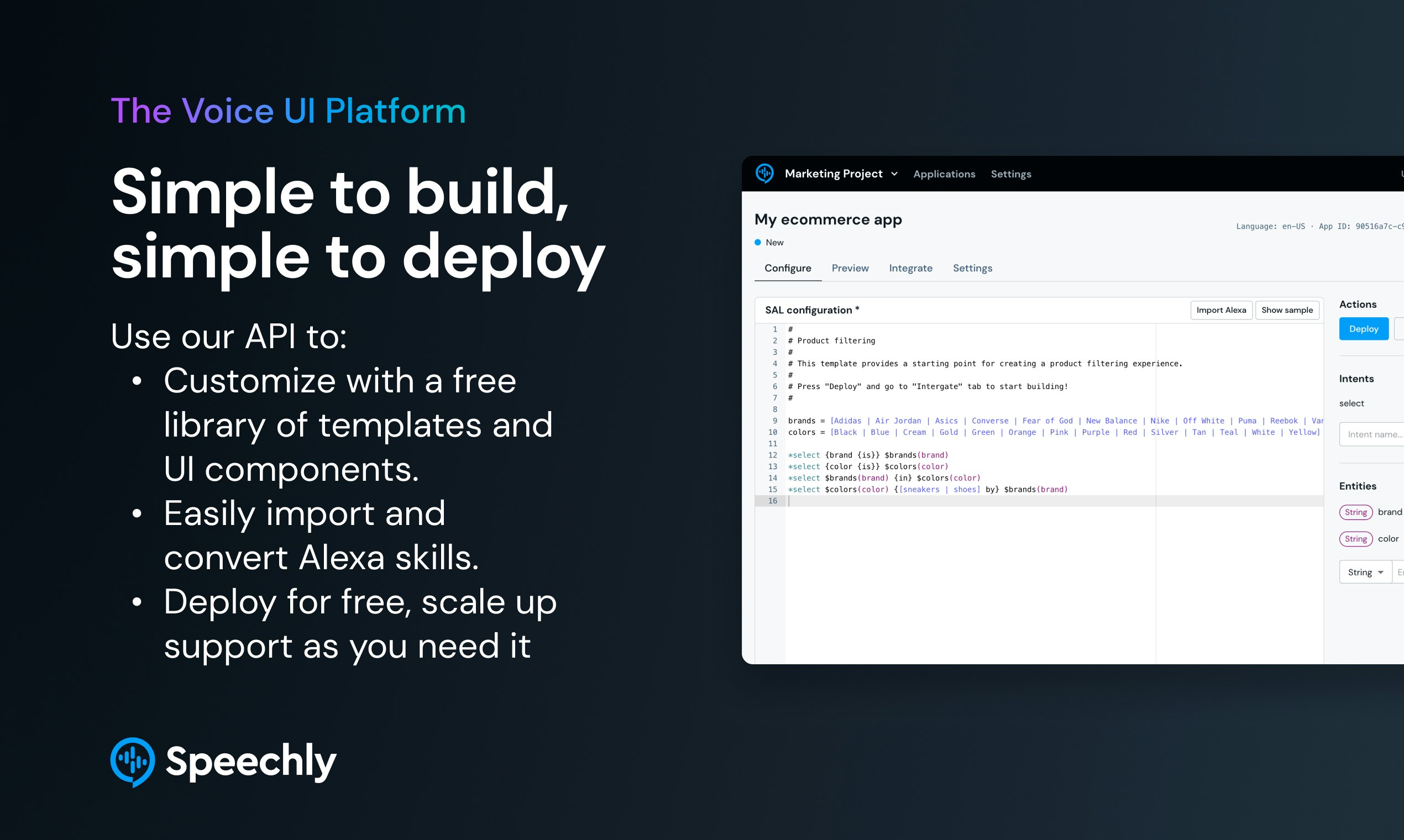Open Settings from the top navigation bar
Screen dimensions: 1404x840
[x=1011, y=174]
